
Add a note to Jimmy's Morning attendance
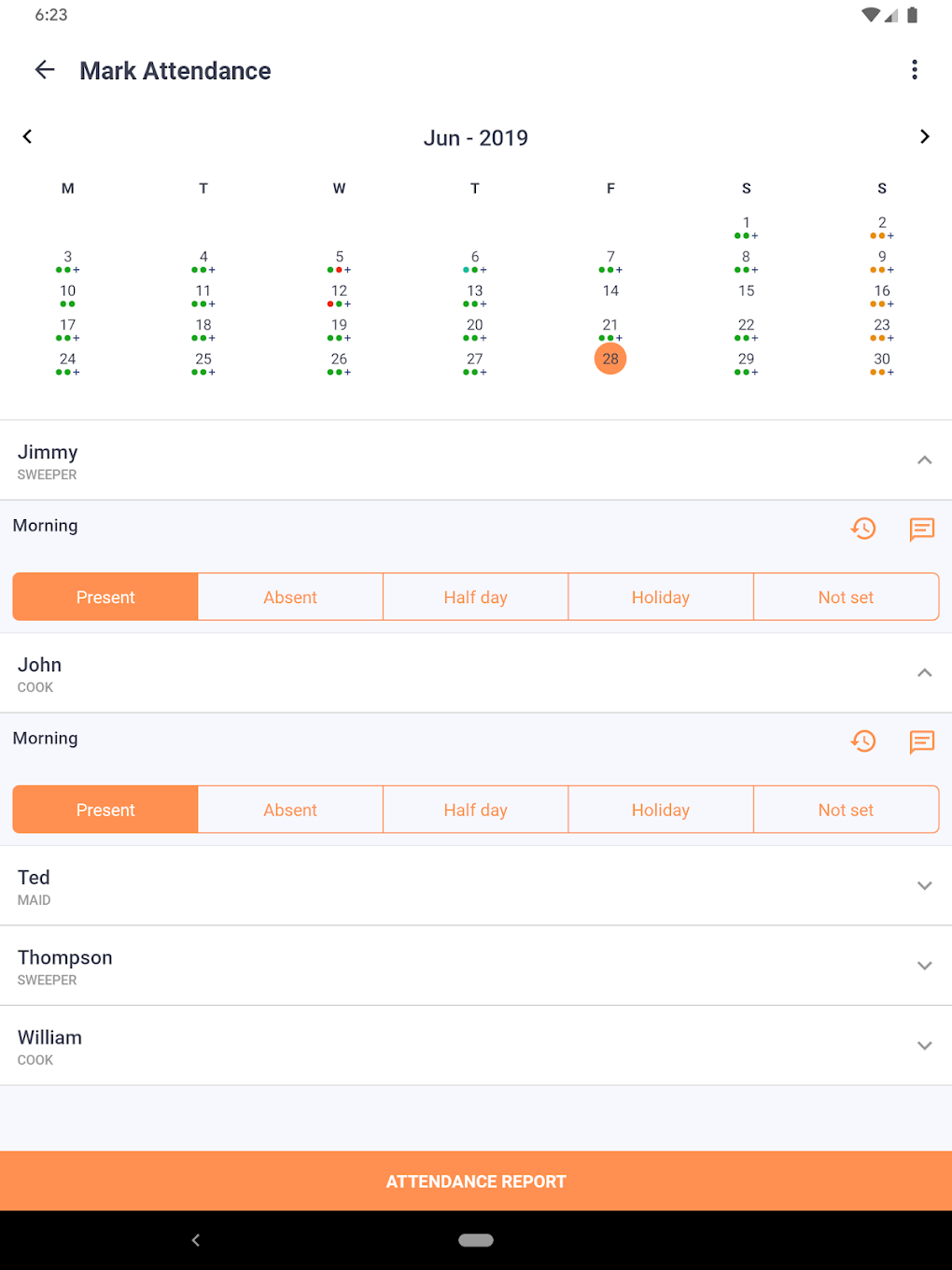pos(922,529)
